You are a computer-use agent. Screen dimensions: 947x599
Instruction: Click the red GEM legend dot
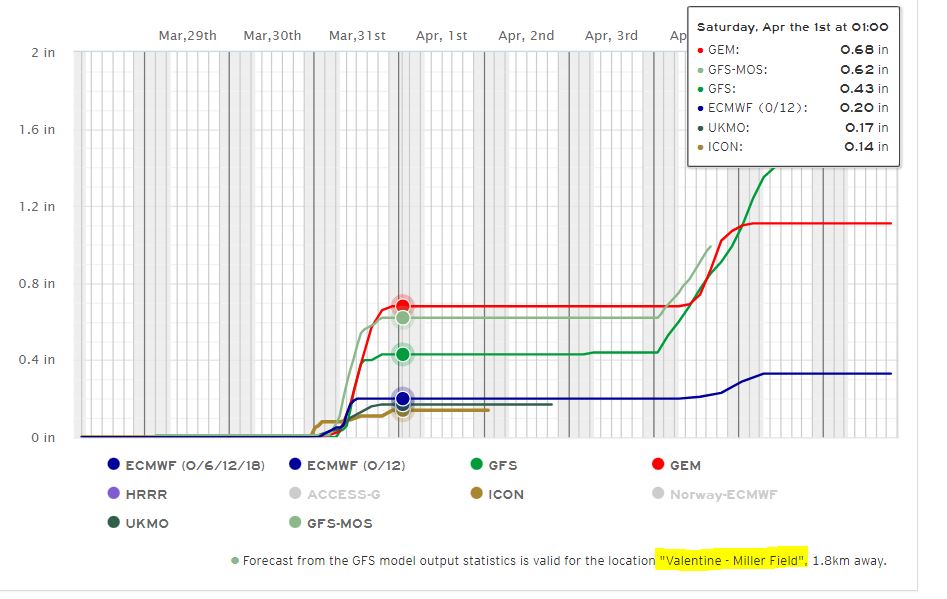pyautogui.click(x=658, y=465)
